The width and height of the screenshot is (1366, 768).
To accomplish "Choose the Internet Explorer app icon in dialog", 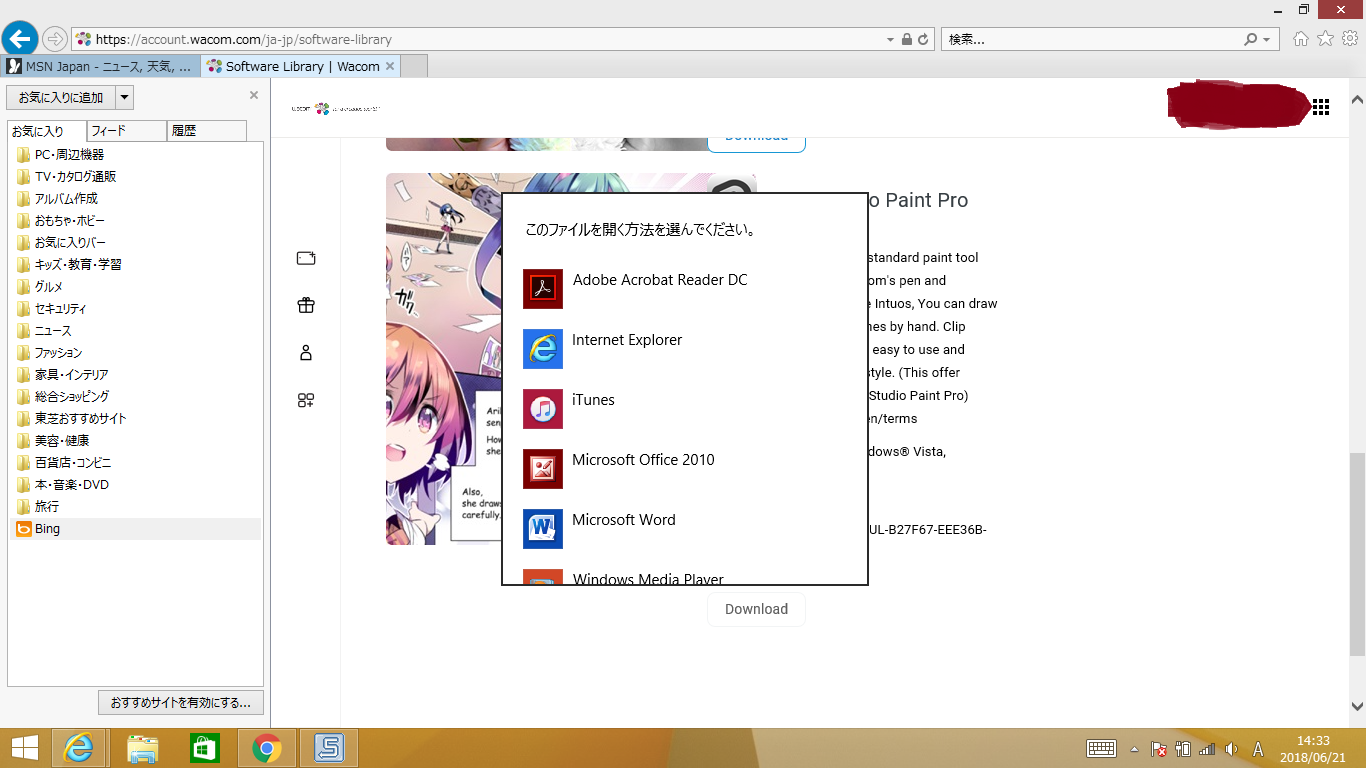I will pyautogui.click(x=543, y=349).
